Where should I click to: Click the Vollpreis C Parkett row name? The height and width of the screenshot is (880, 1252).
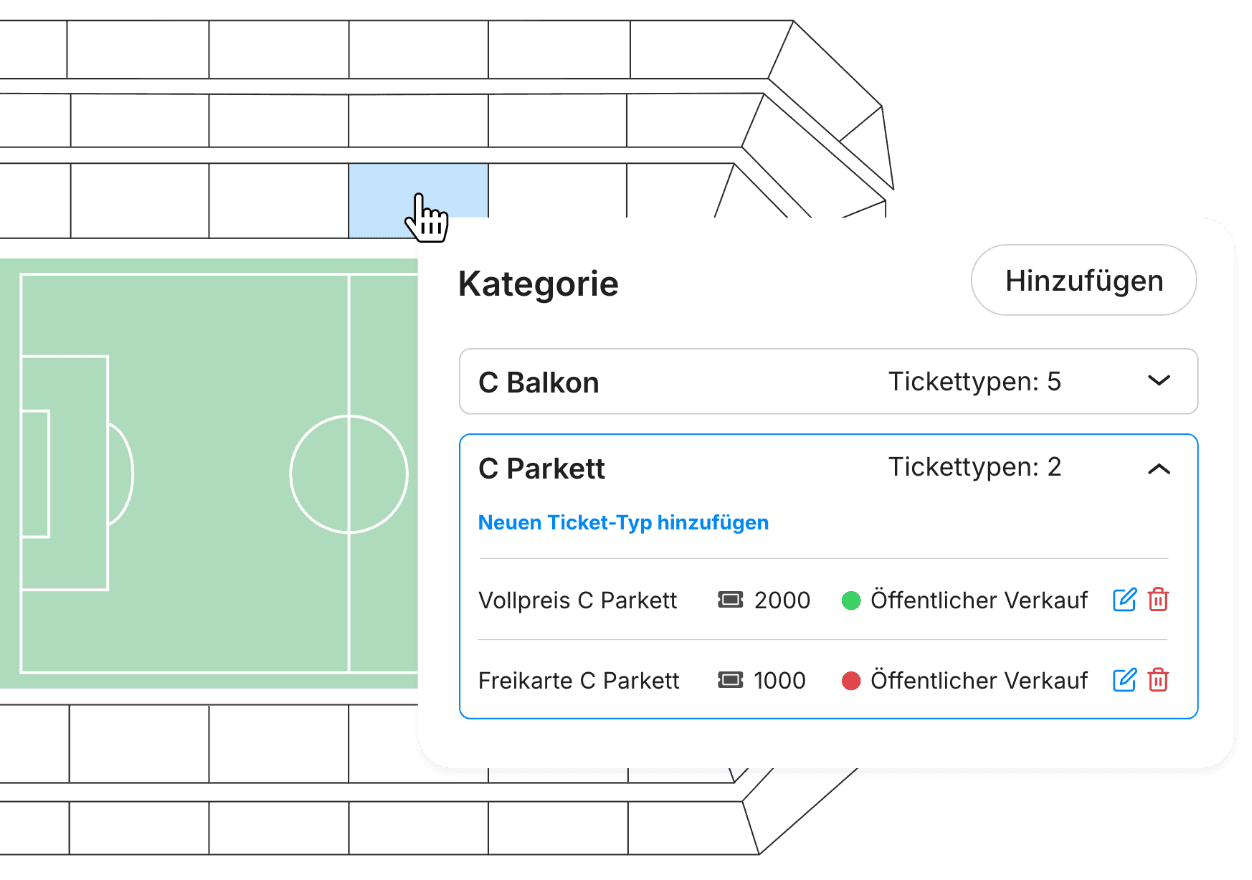click(578, 601)
